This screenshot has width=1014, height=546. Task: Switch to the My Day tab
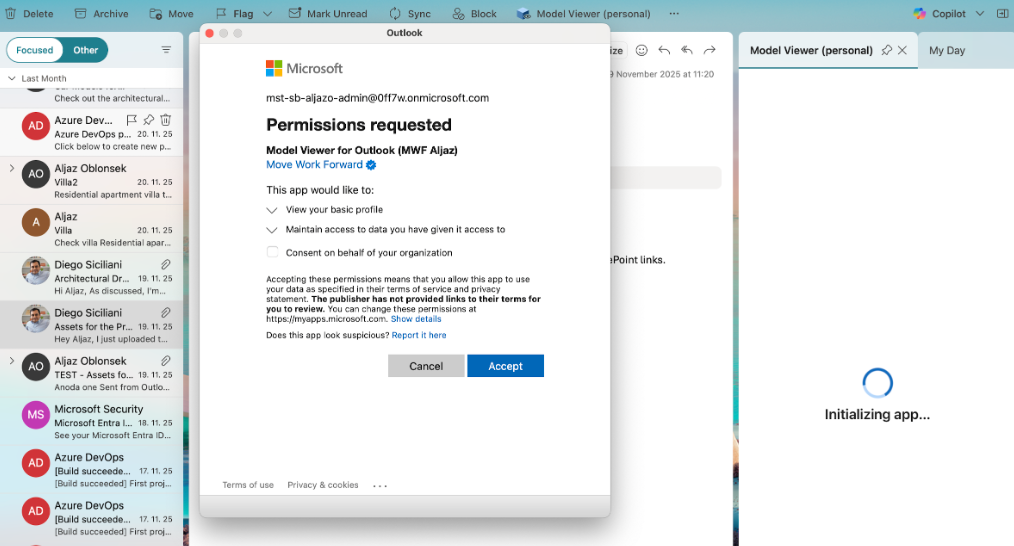coord(947,50)
